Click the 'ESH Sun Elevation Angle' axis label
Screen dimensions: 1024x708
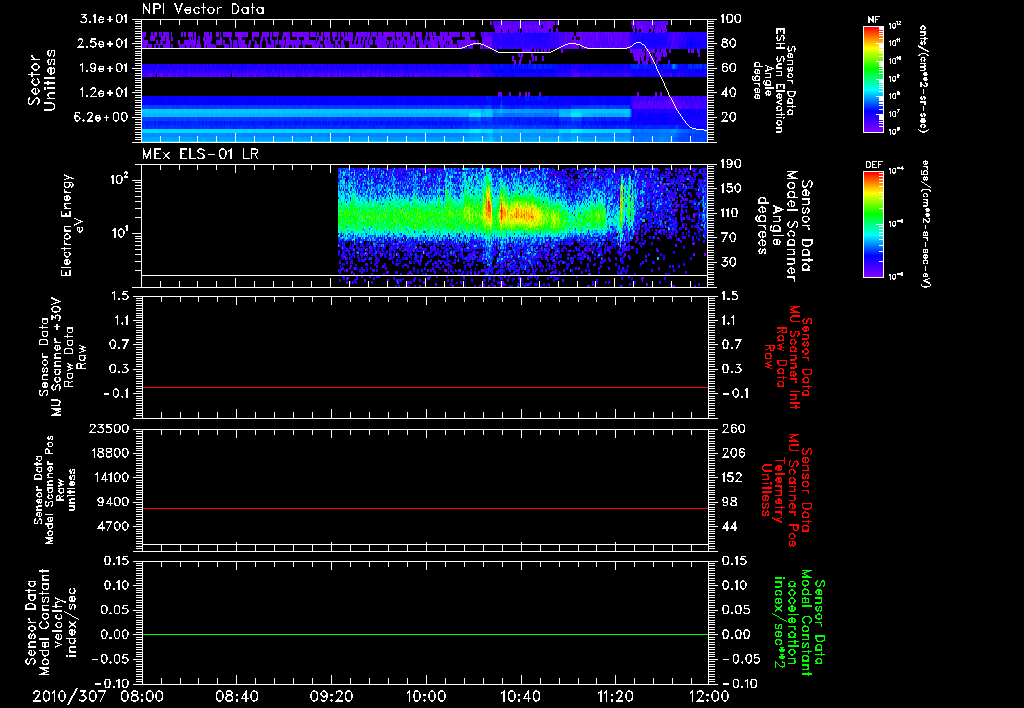pyautogui.click(x=773, y=80)
